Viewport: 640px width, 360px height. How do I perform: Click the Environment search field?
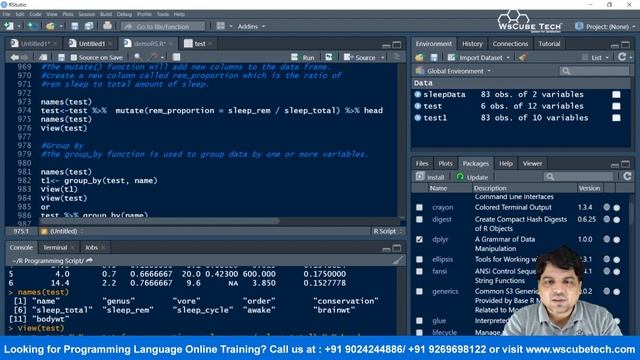point(594,71)
